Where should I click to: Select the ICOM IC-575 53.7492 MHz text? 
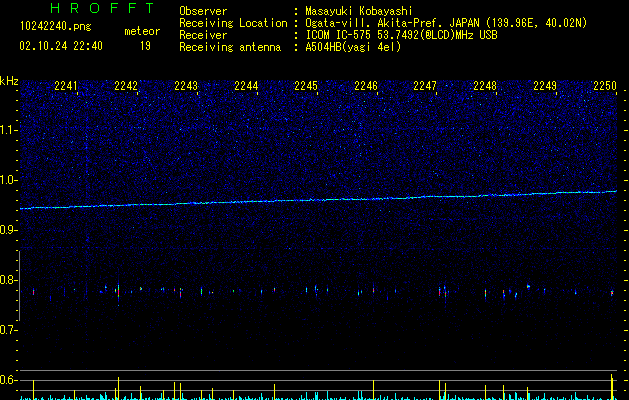401,35
